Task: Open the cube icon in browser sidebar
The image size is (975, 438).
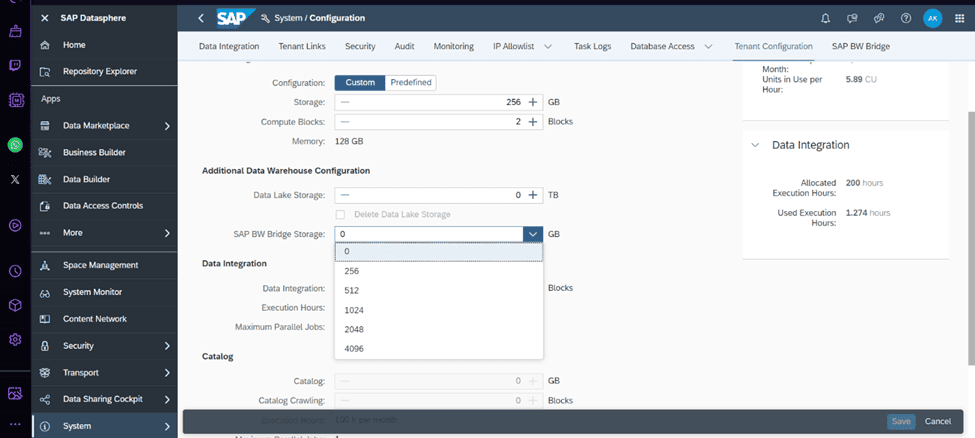Action: pos(16,305)
